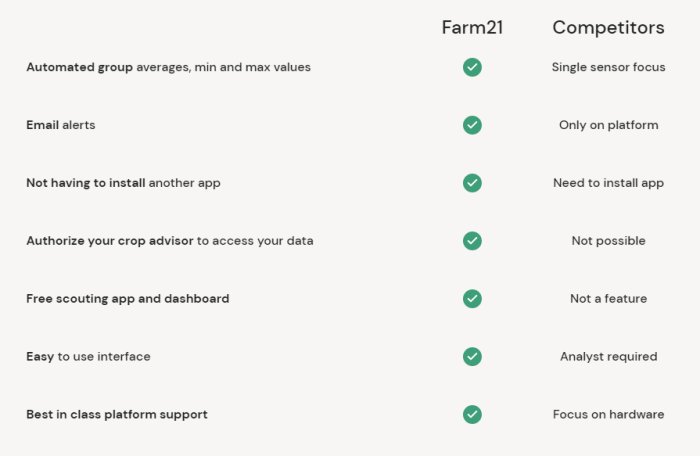Click the green checkmark for Automated group averages

point(472,67)
